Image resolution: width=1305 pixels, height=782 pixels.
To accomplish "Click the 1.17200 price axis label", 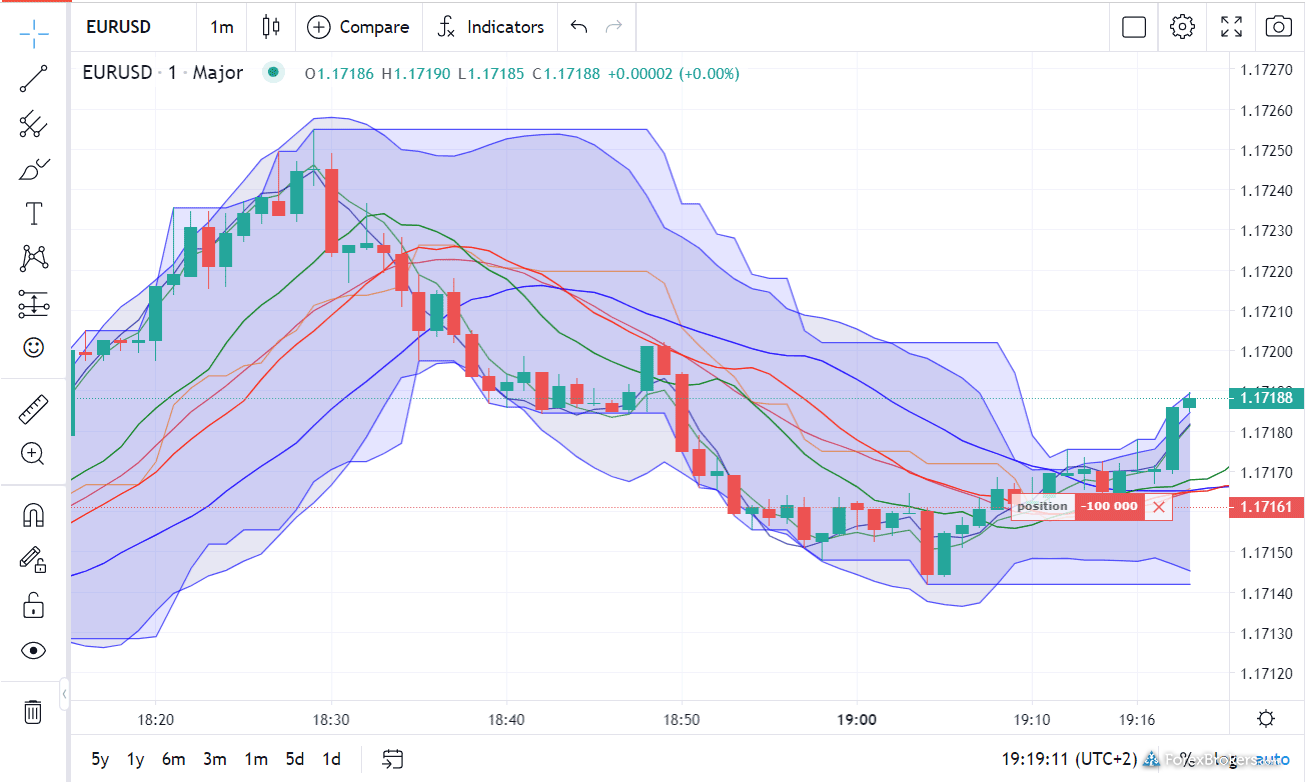I will 1265,351.
